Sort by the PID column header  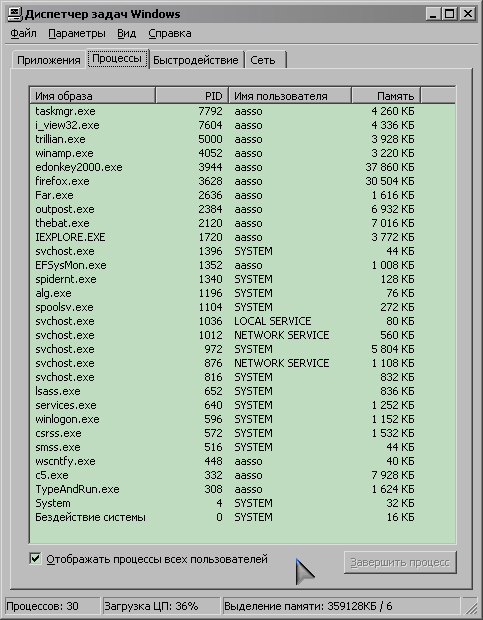point(192,96)
